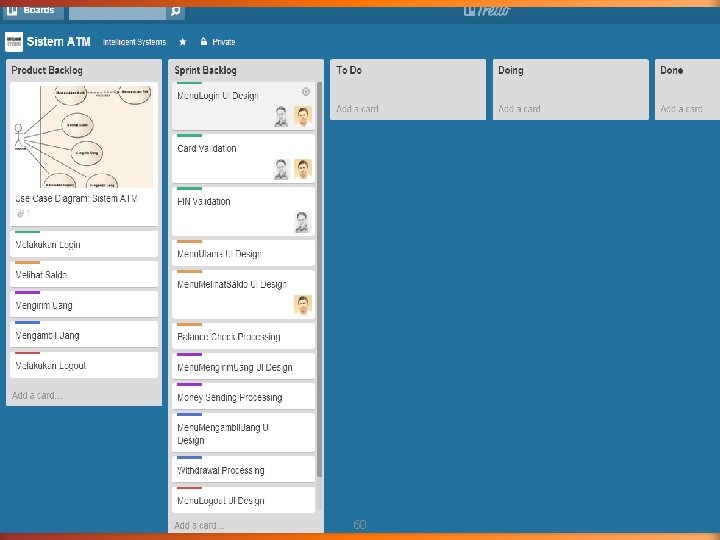Open the Money Sending Processing card

click(243, 396)
